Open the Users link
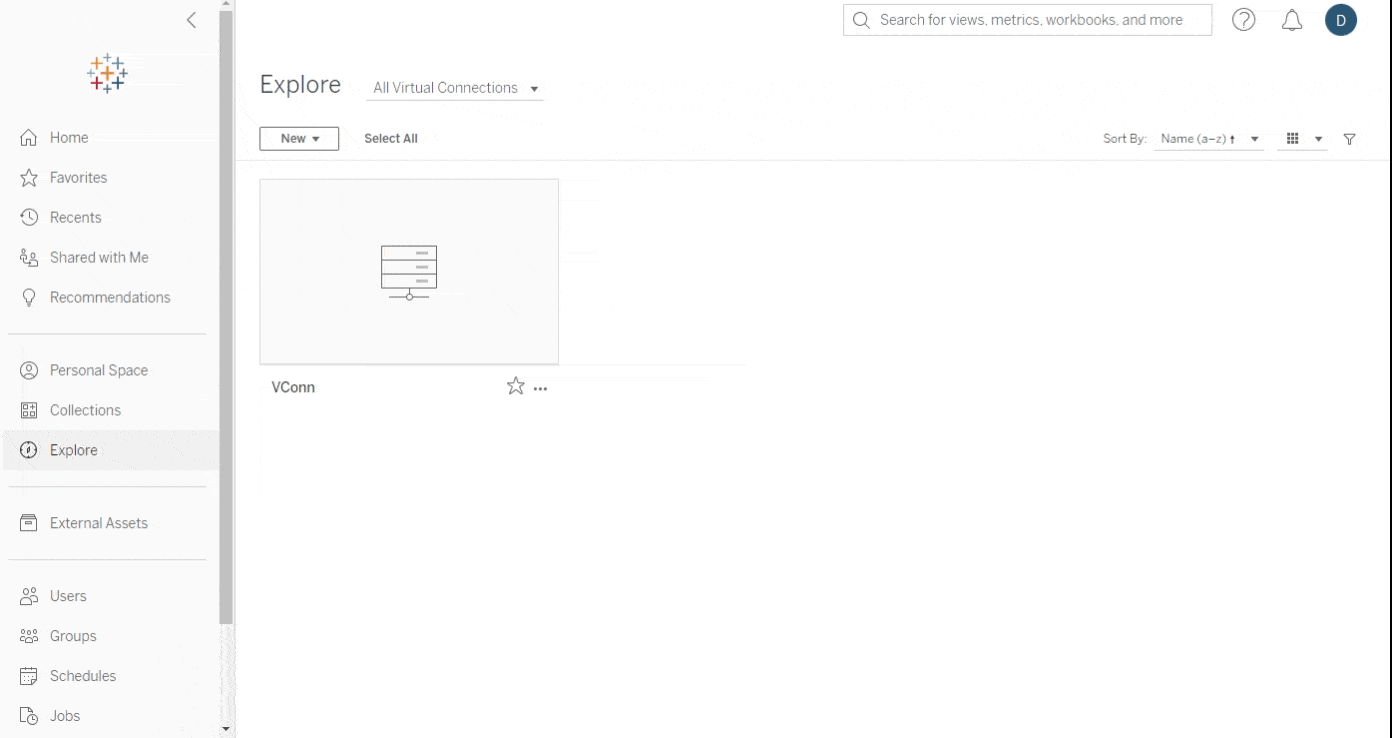This screenshot has height=738, width=1392. [x=68, y=596]
